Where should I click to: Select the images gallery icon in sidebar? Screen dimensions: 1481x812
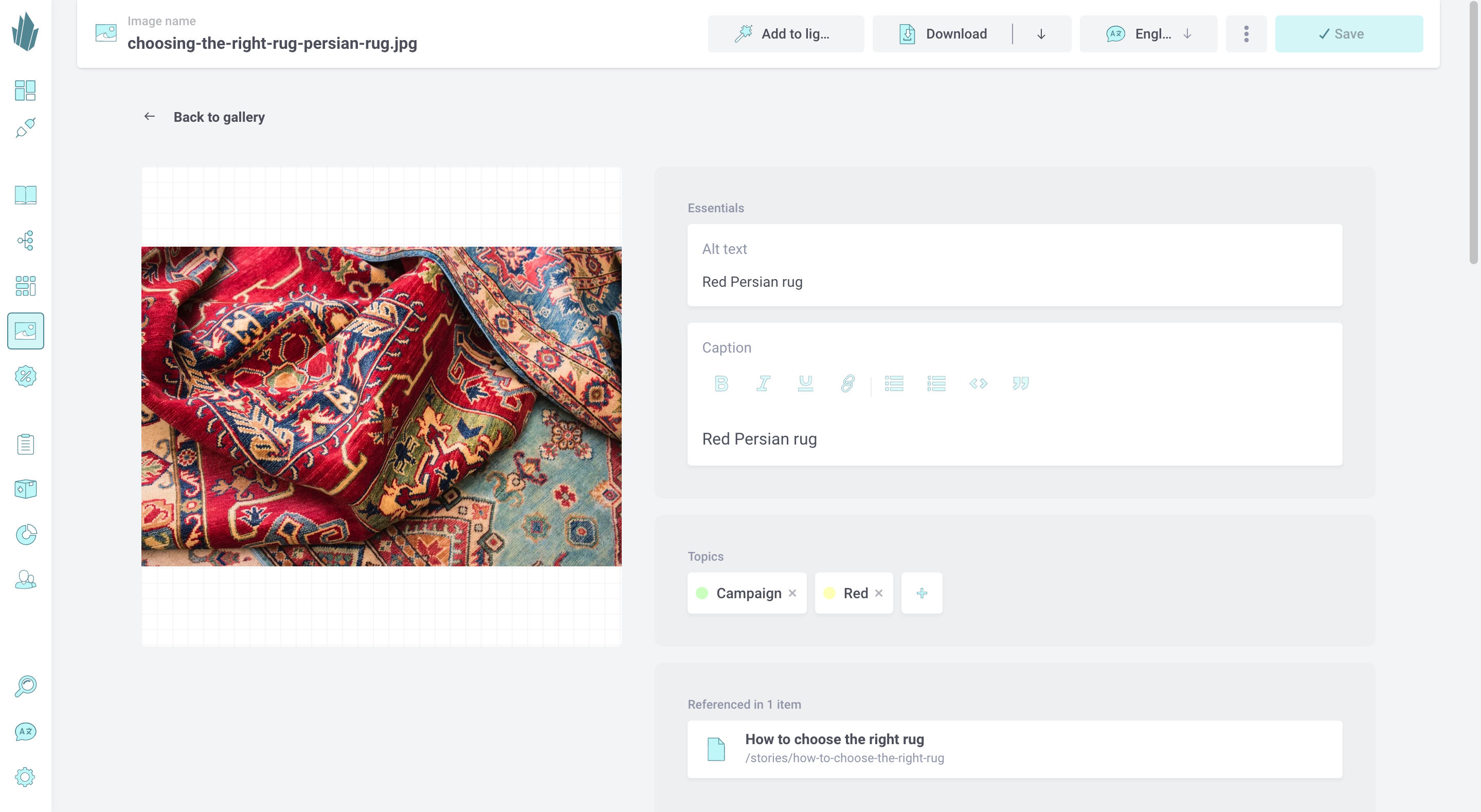pos(25,331)
